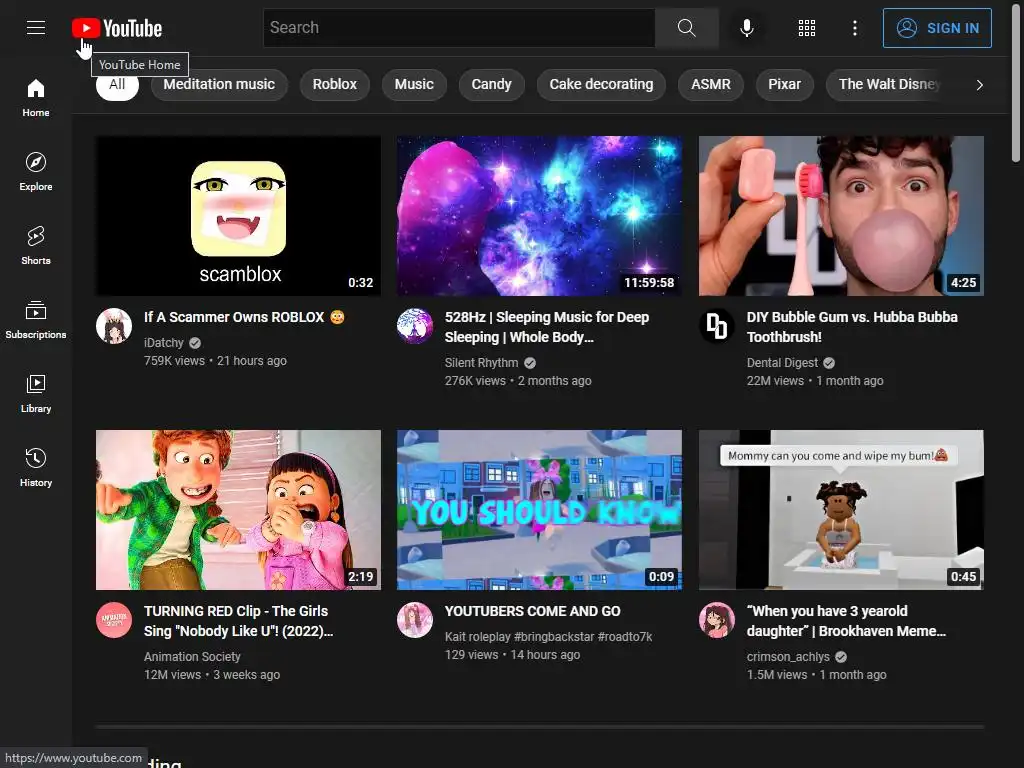The height and width of the screenshot is (768, 1024).
Task: Select the Meditation music chip
Action: point(219,85)
